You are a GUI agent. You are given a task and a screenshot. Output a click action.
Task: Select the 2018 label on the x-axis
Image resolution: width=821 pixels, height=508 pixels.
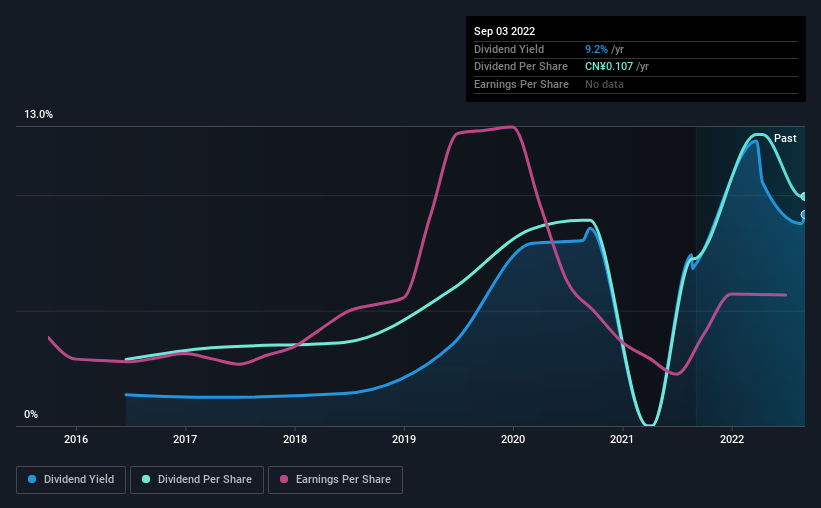295,439
